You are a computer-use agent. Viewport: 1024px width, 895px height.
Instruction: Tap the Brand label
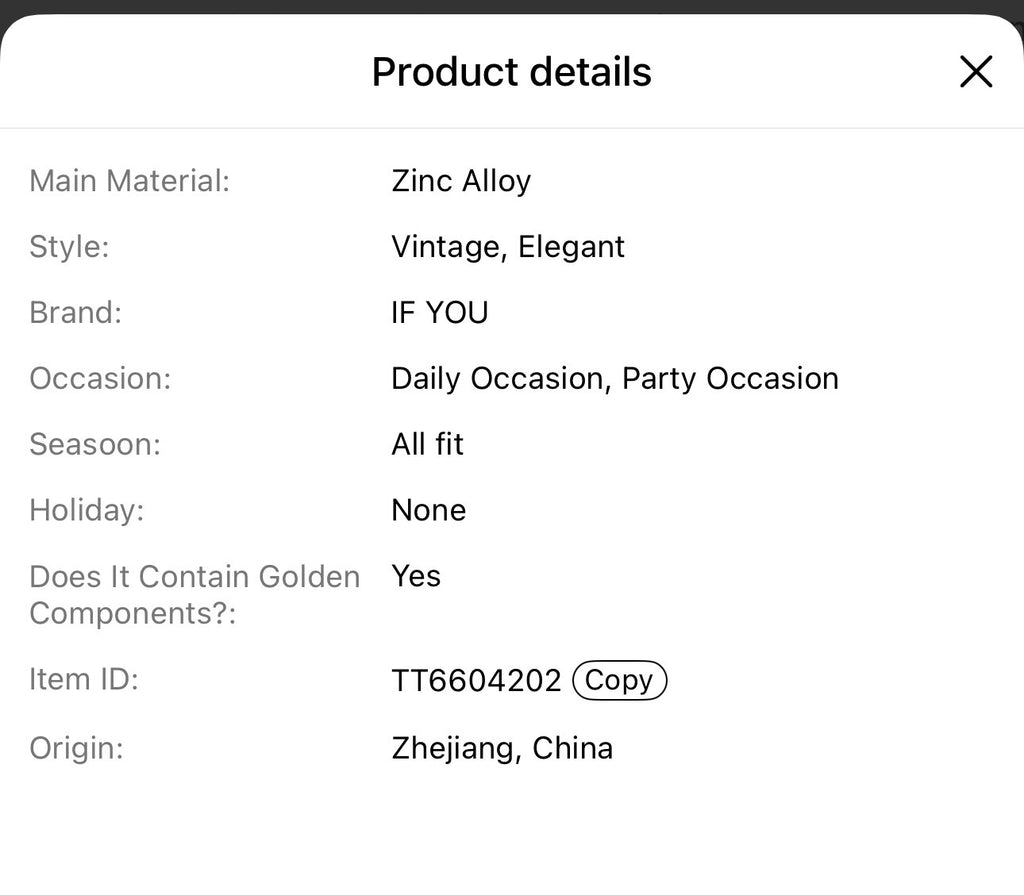coord(76,312)
